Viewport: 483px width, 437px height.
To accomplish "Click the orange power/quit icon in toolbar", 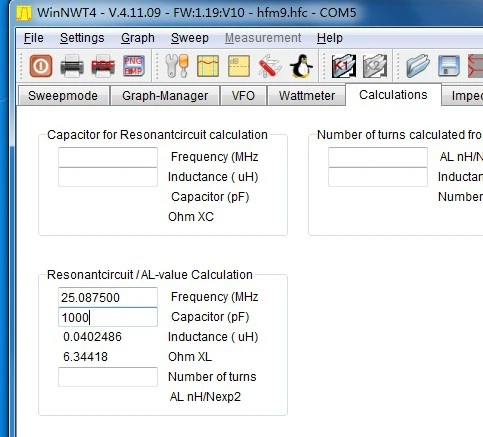I will [x=41, y=66].
